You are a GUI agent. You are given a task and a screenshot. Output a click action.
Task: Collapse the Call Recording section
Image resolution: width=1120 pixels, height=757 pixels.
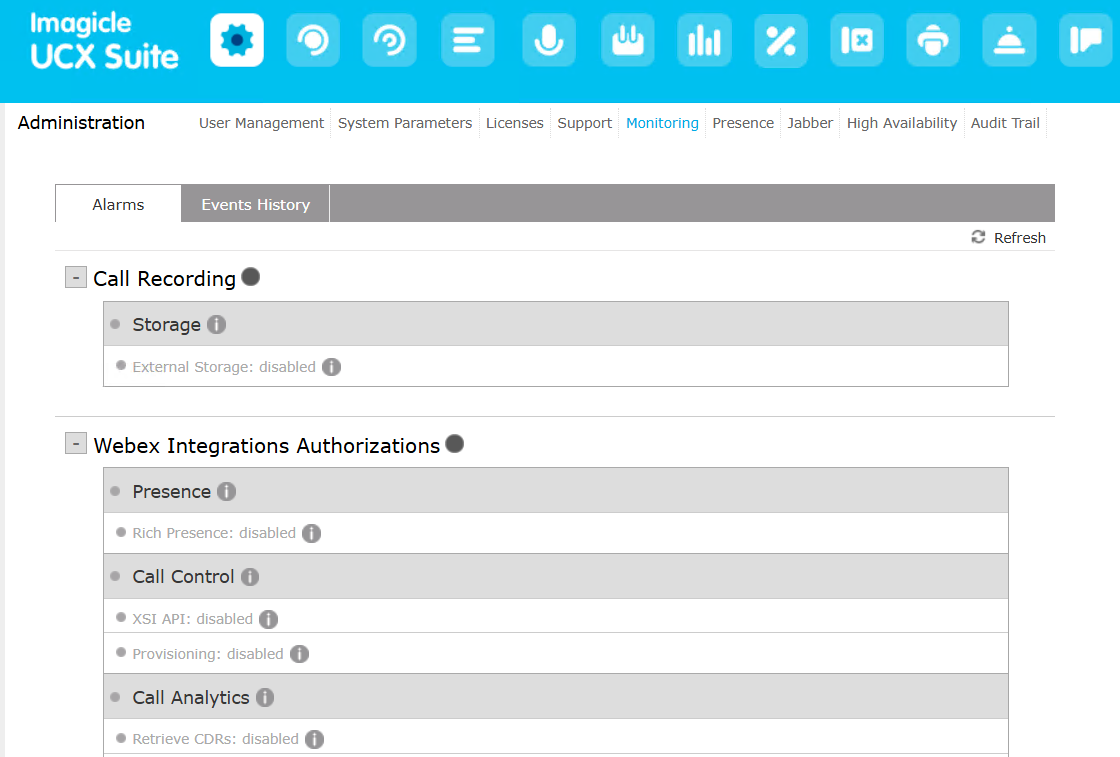coord(76,277)
